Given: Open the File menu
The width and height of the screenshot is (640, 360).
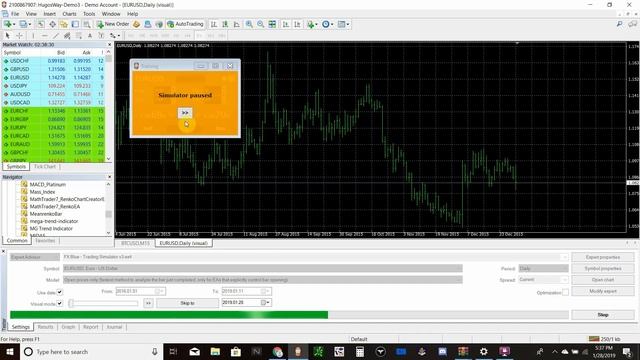Looking at the screenshot, I should (15, 14).
